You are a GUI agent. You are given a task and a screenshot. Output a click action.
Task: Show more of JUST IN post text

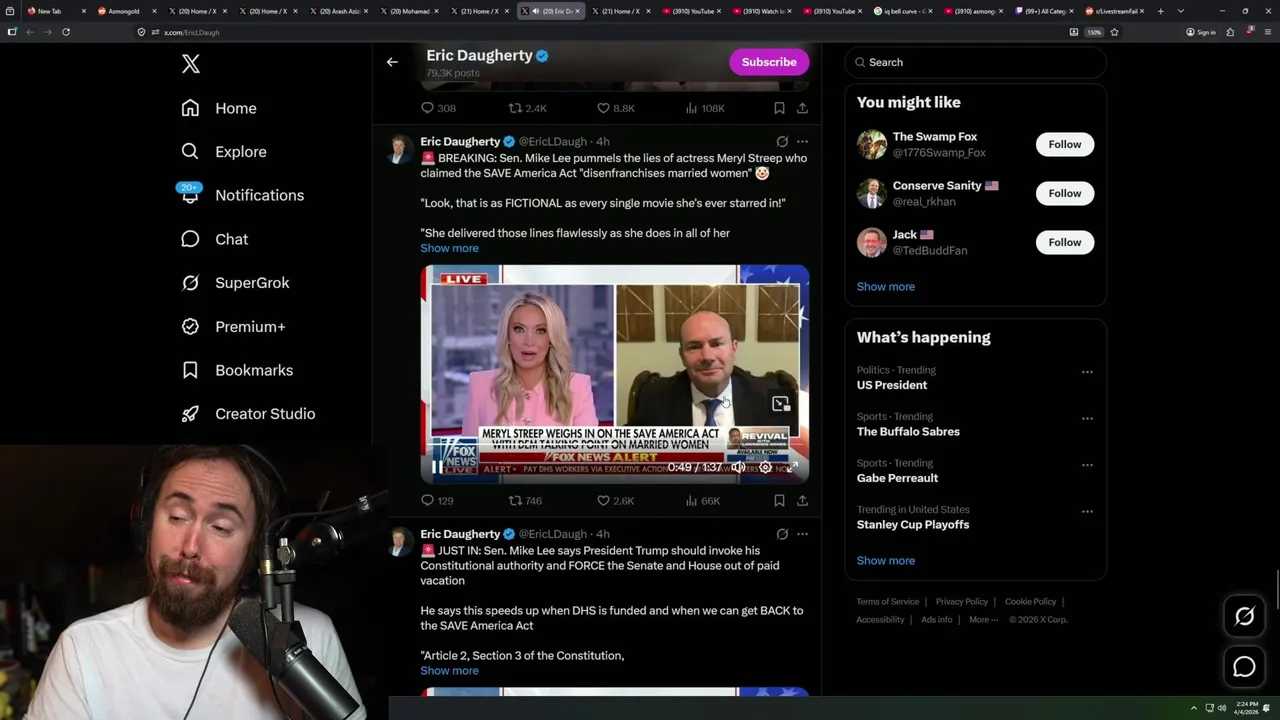click(x=449, y=671)
